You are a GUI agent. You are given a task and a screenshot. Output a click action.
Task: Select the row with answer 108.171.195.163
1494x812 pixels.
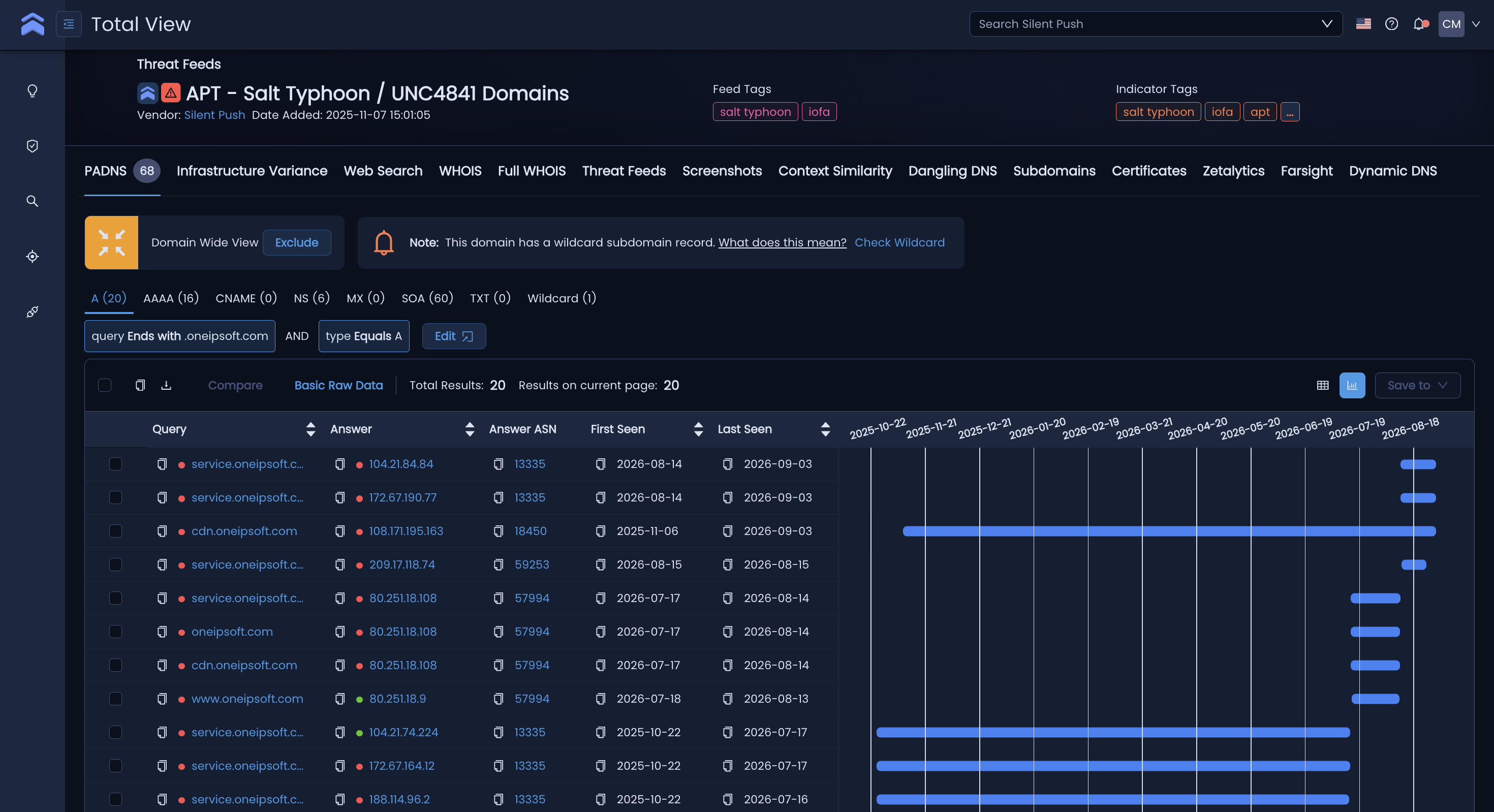(115, 532)
